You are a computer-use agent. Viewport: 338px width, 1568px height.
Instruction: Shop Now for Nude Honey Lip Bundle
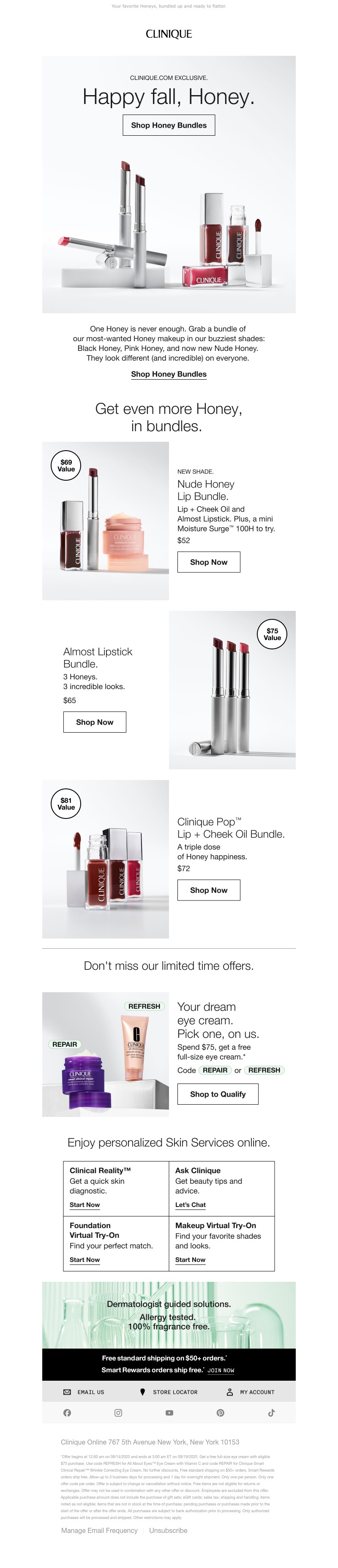[x=209, y=562]
